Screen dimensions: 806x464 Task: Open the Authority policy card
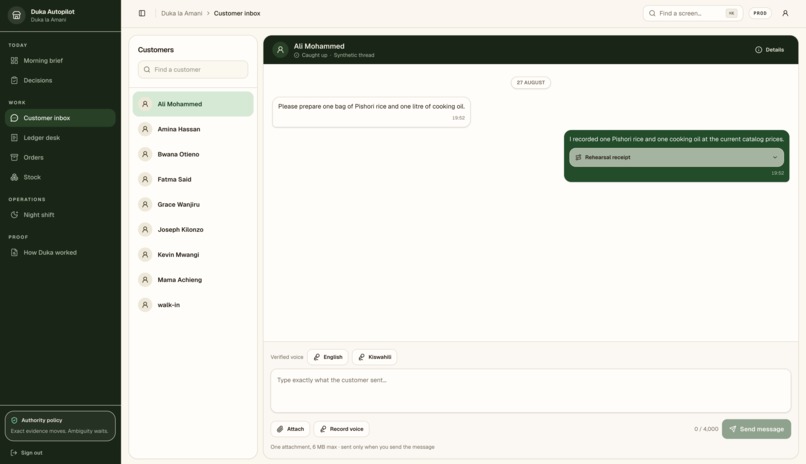60,425
